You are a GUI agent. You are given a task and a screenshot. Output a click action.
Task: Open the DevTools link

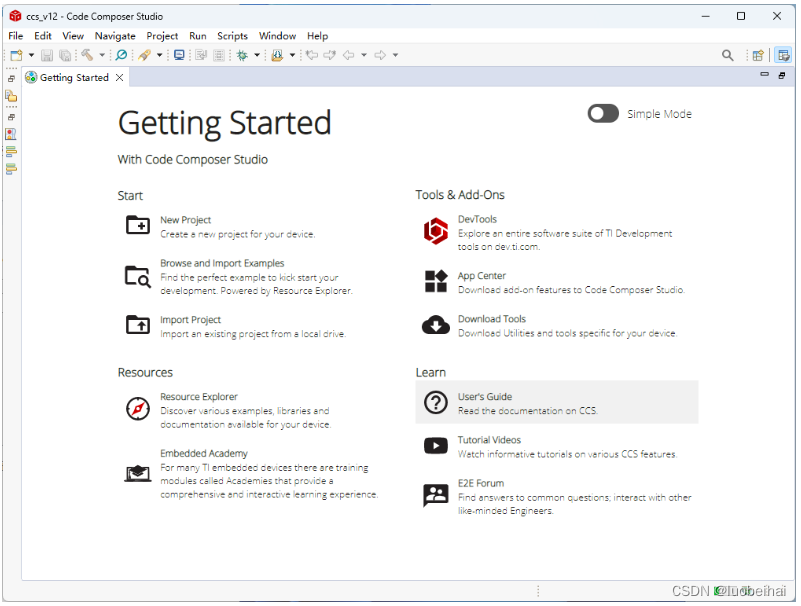point(477,219)
